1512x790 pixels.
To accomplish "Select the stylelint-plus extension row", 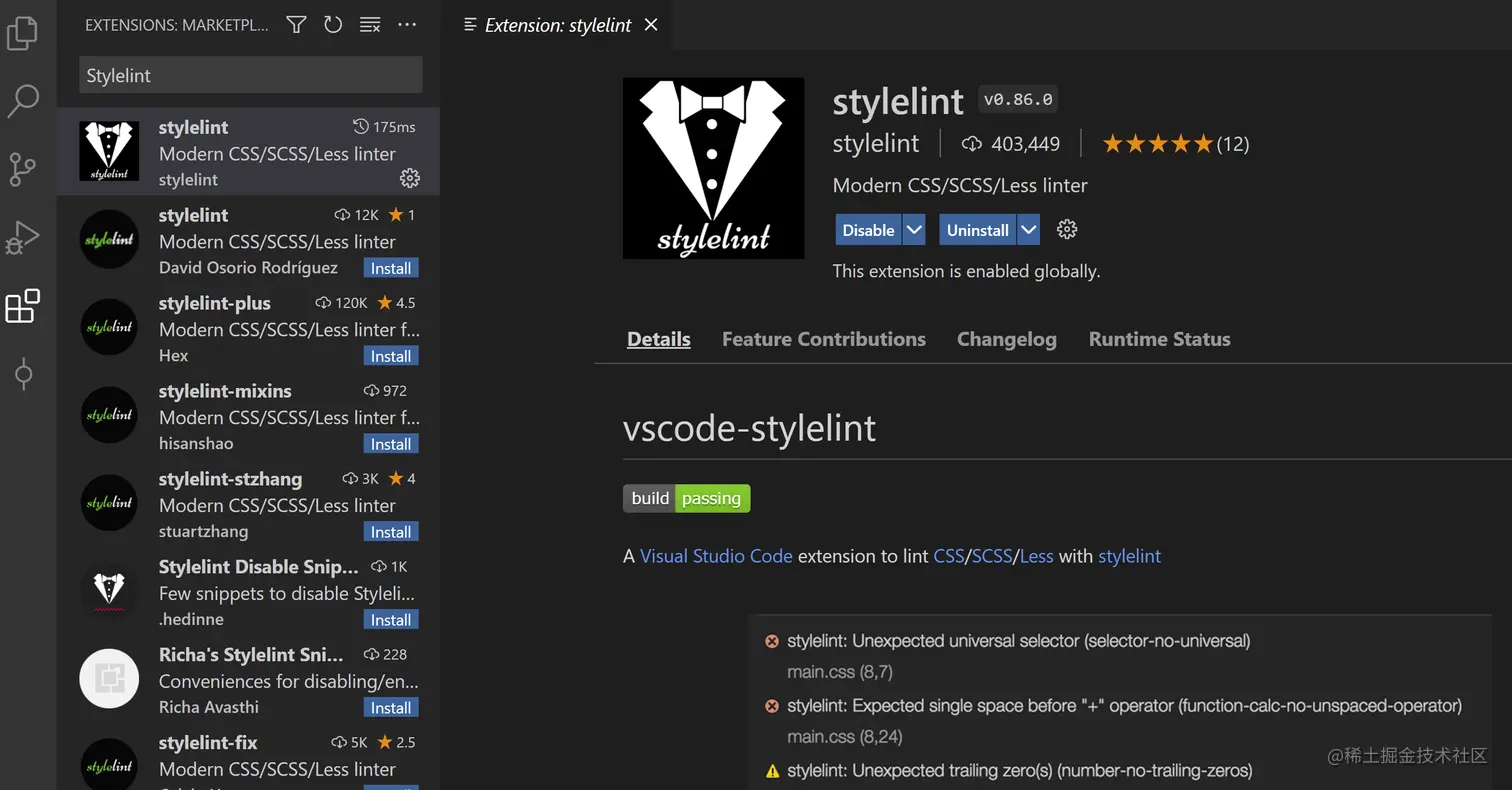I will tap(248, 327).
